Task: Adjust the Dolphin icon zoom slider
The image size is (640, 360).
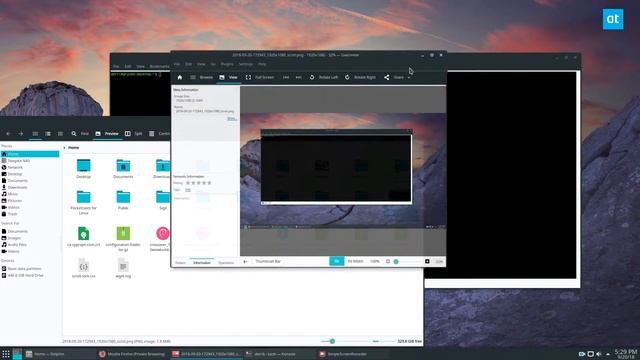Action: click(332, 341)
